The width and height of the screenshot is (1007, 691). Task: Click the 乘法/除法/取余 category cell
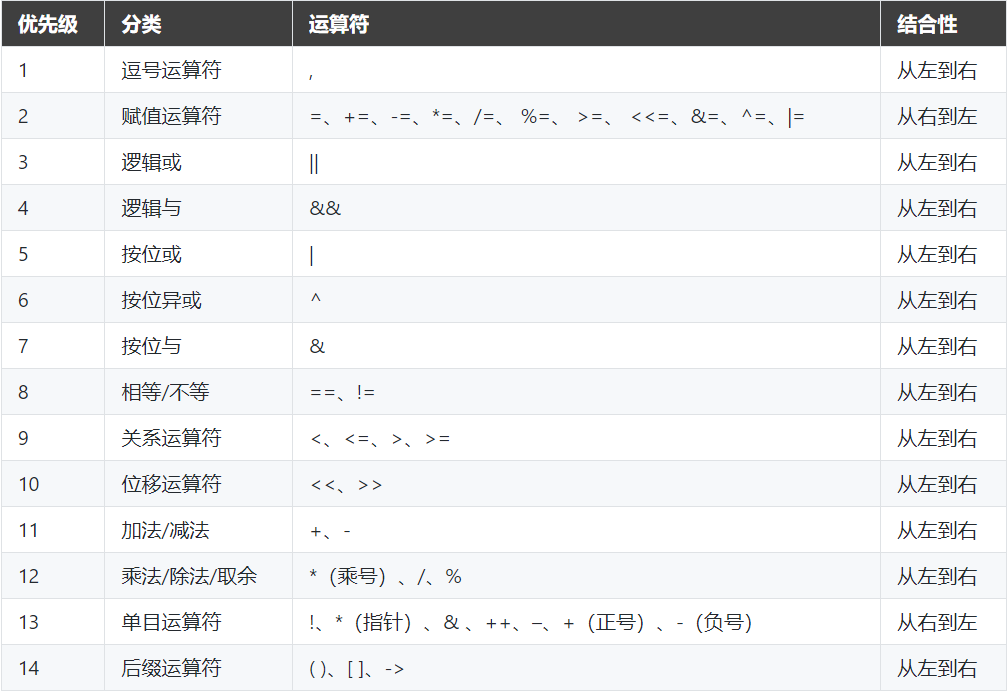coord(189,576)
